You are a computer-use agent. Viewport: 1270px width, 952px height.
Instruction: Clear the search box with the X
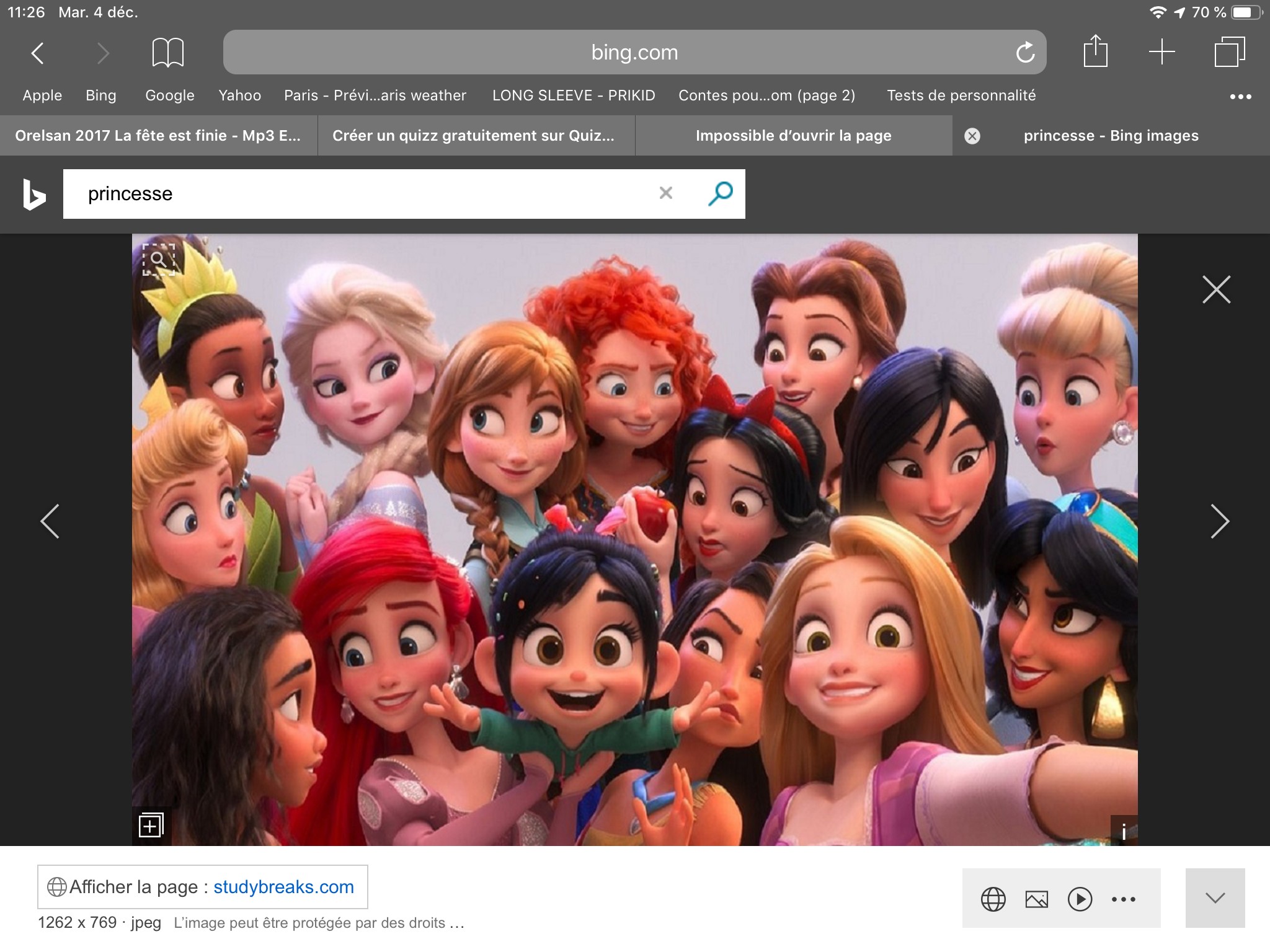click(x=666, y=193)
